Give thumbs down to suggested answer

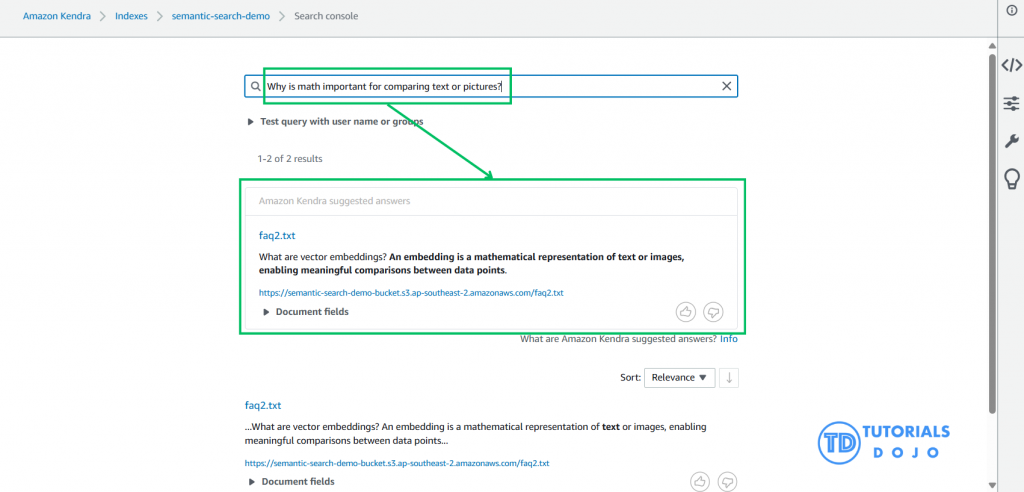coord(713,312)
